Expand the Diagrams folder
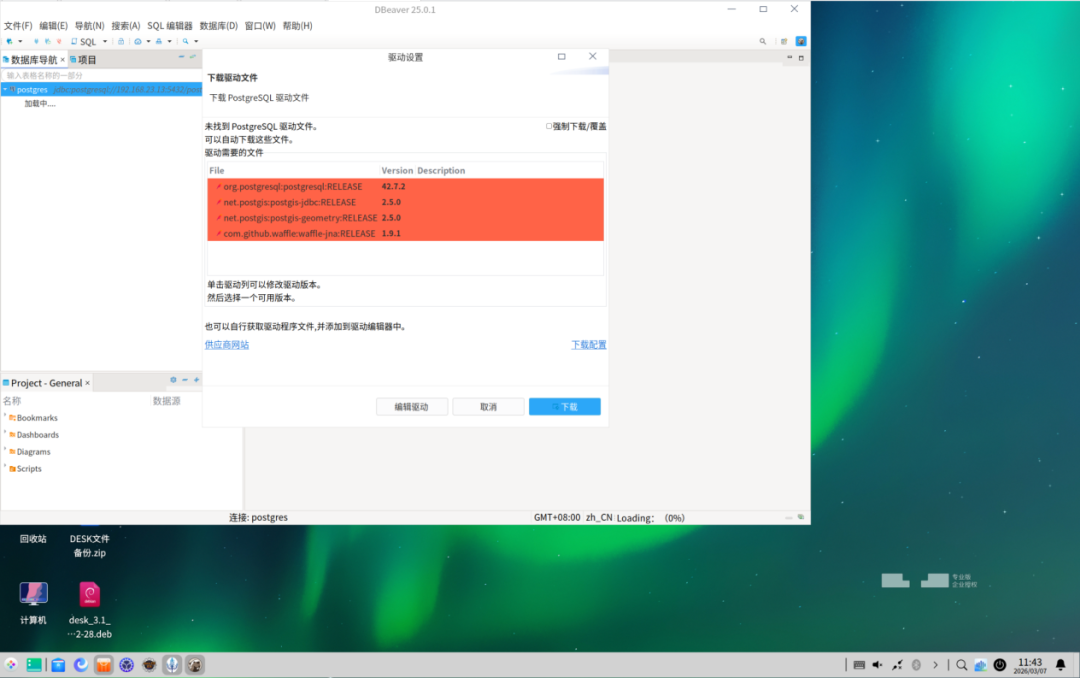The height and width of the screenshot is (678, 1080). coord(5,450)
